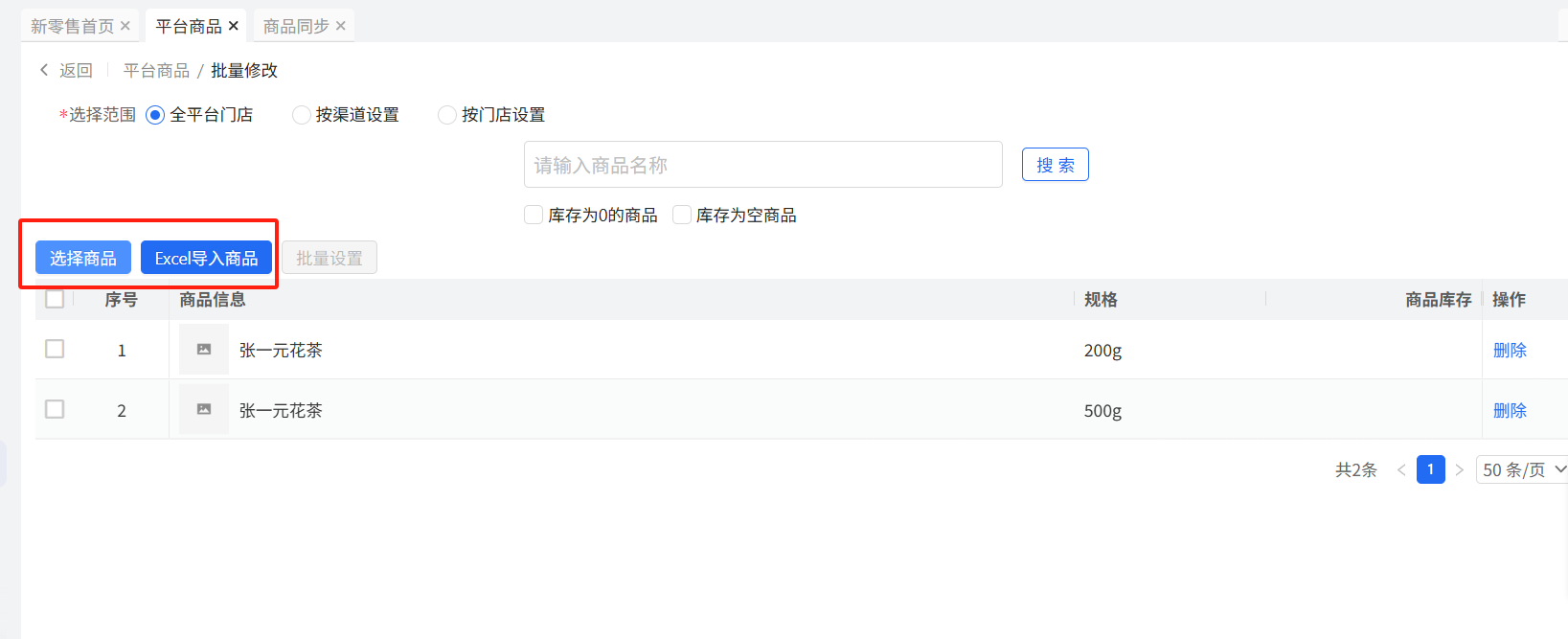Screen dimensions: 1568x639
Task: Click the 返回 back arrow
Action: 44,70
